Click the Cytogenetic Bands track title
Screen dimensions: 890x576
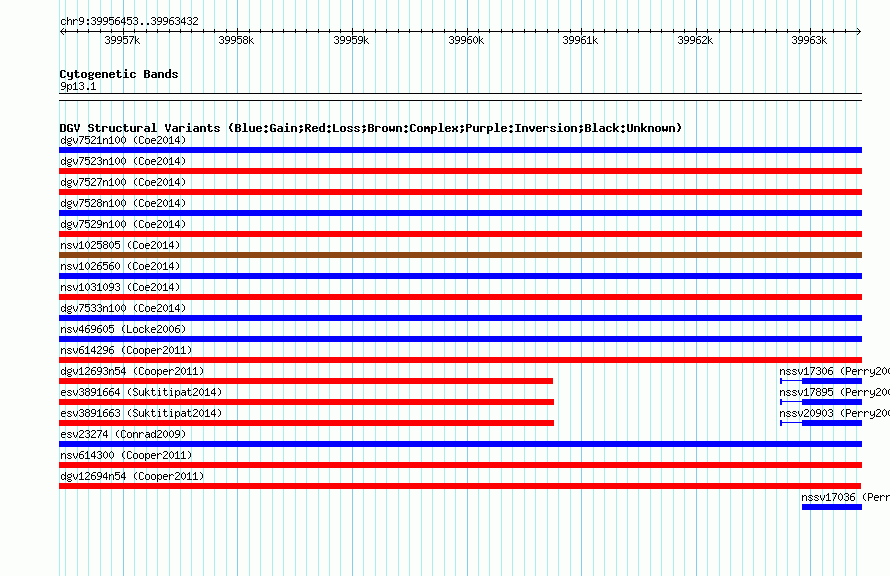pyautogui.click(x=119, y=74)
